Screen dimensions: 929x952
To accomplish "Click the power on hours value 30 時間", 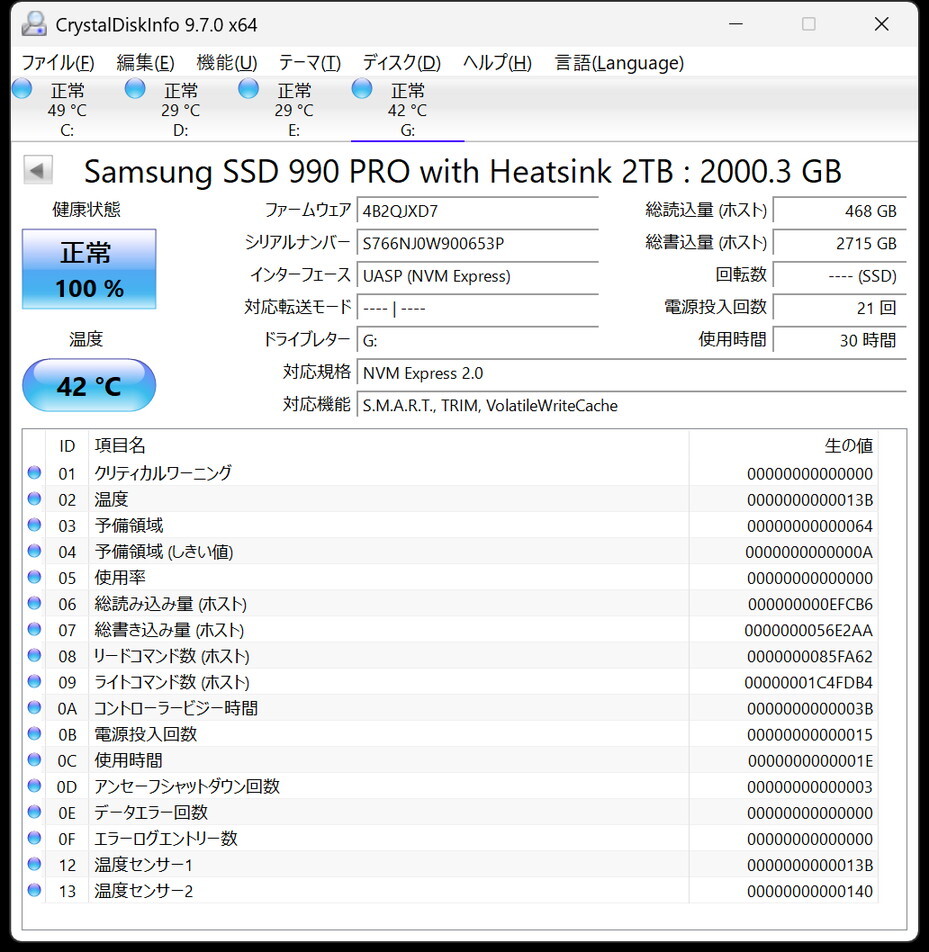I will click(x=840, y=341).
